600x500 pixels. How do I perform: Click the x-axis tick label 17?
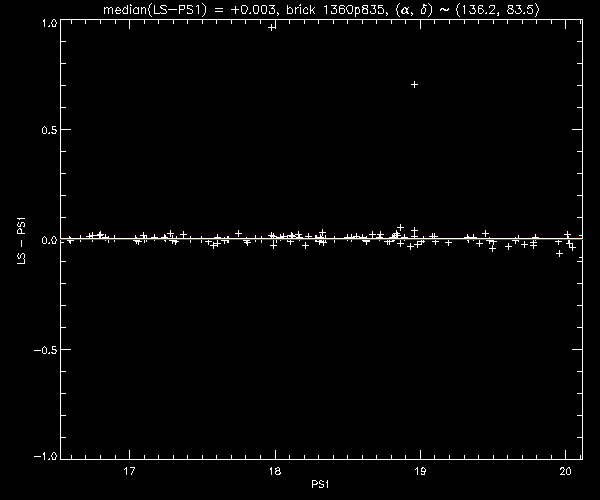click(x=129, y=471)
